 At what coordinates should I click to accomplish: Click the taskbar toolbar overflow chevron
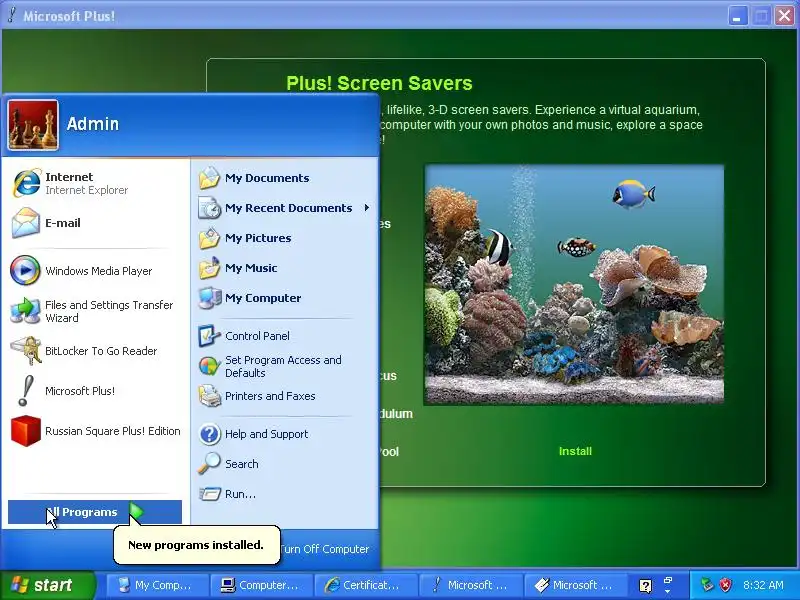tap(668, 591)
